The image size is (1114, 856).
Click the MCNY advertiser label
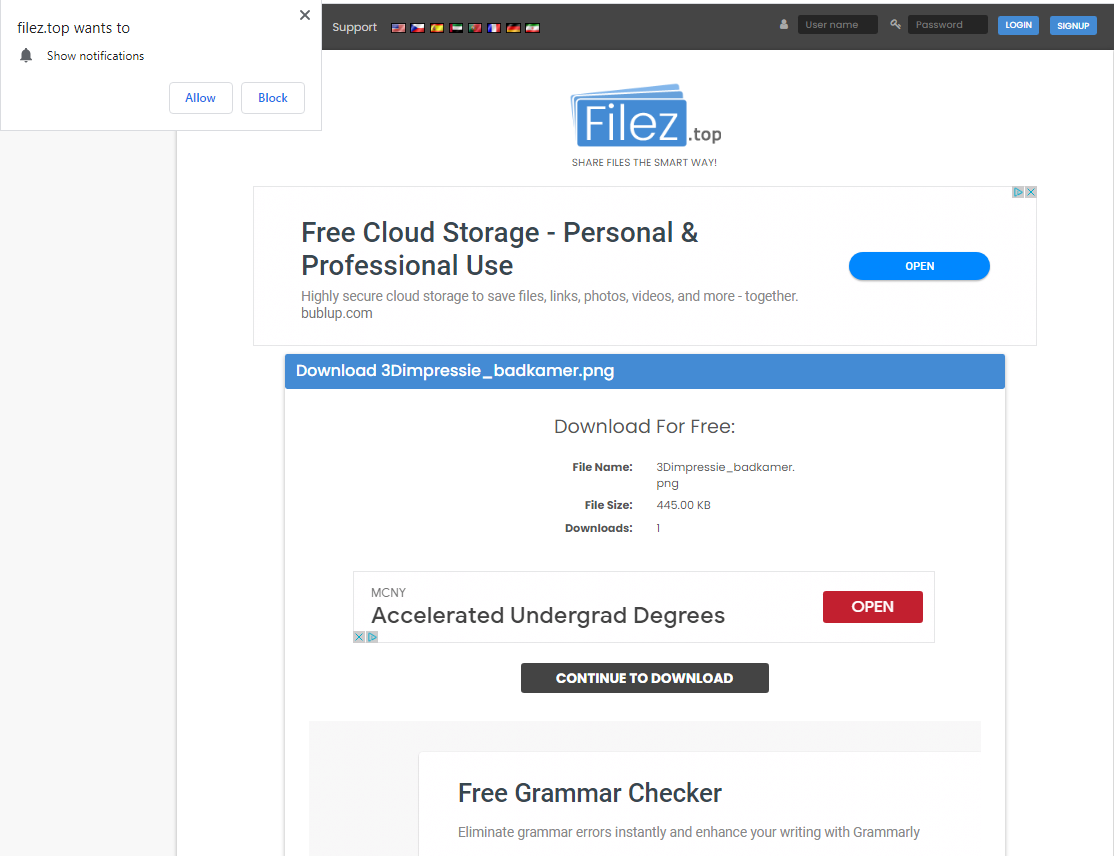click(x=388, y=592)
